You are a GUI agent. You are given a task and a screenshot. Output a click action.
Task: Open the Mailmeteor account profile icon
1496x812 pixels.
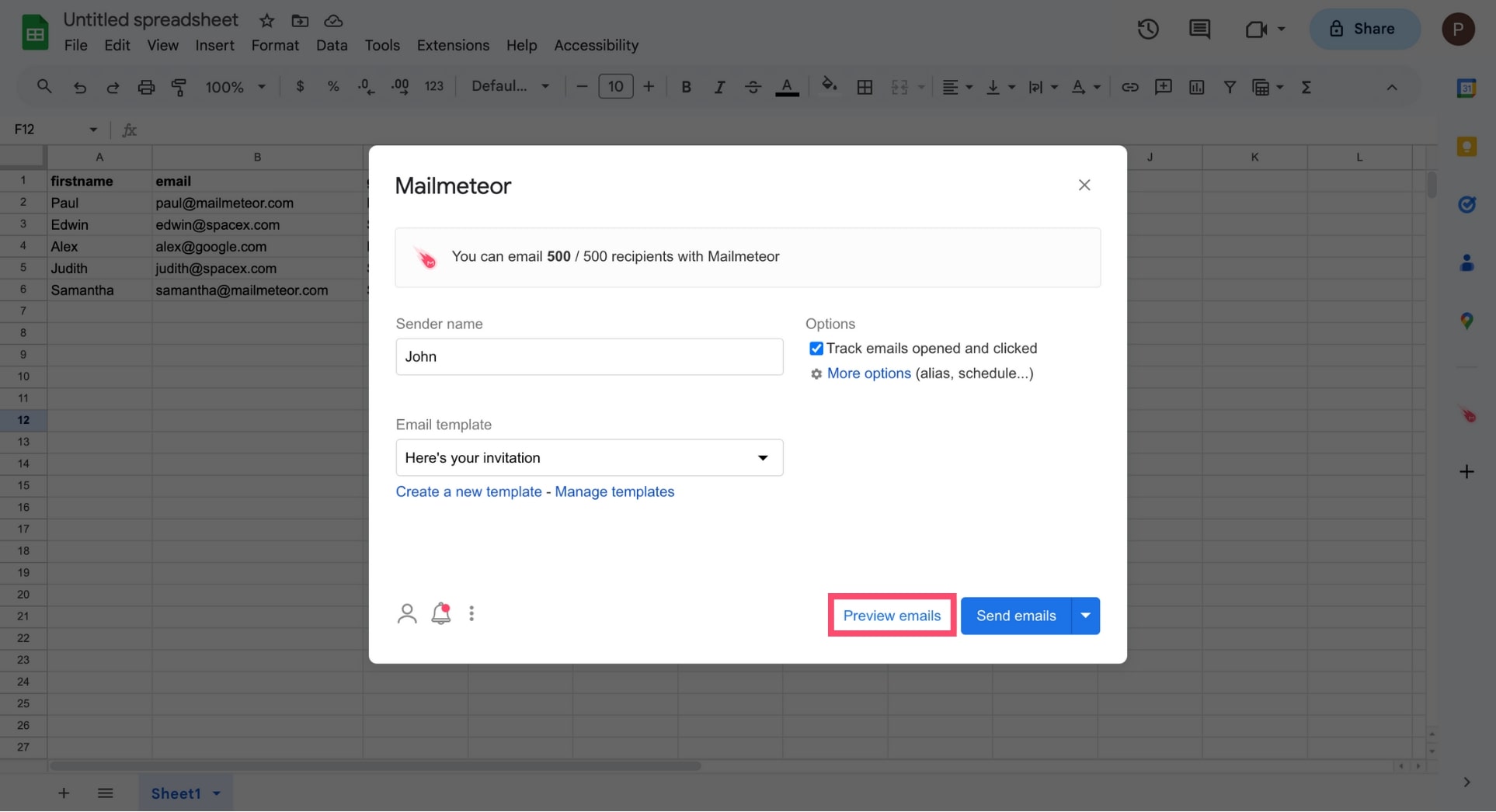pos(407,614)
